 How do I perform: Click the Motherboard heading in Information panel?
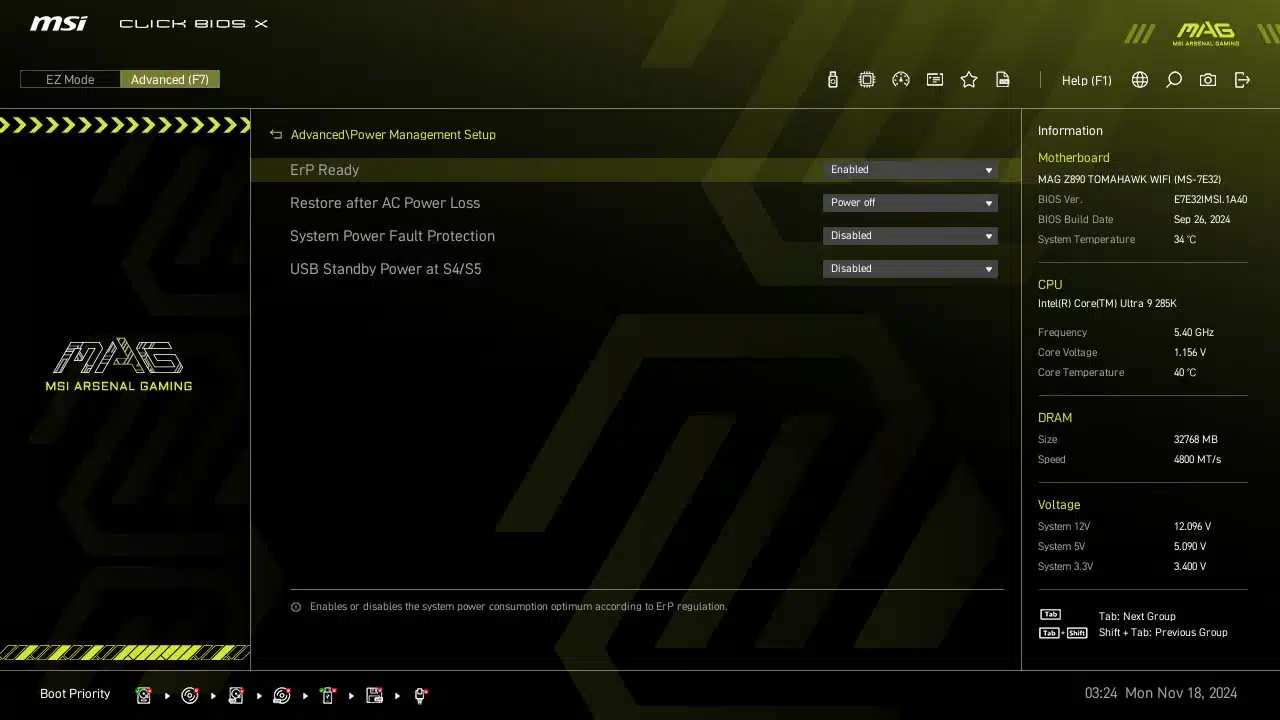1073,158
